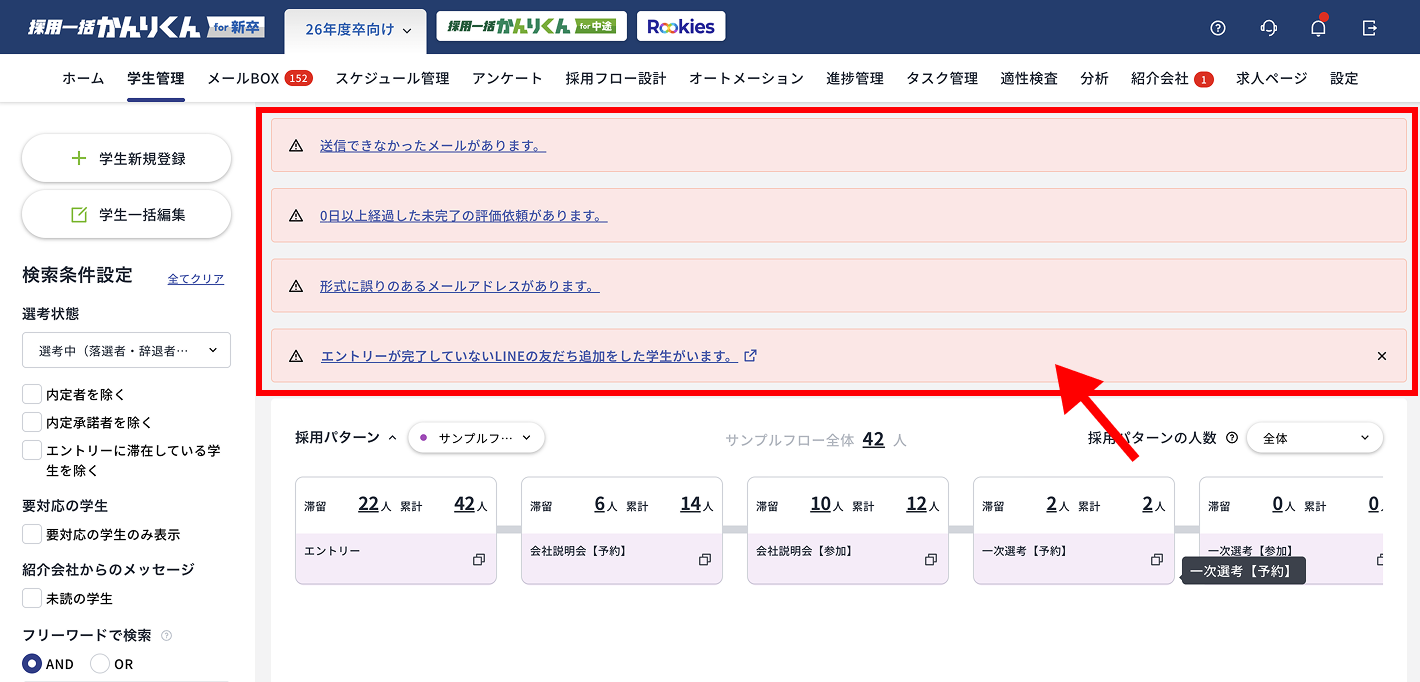
Task: Click the support headset icon
Action: point(1268,28)
